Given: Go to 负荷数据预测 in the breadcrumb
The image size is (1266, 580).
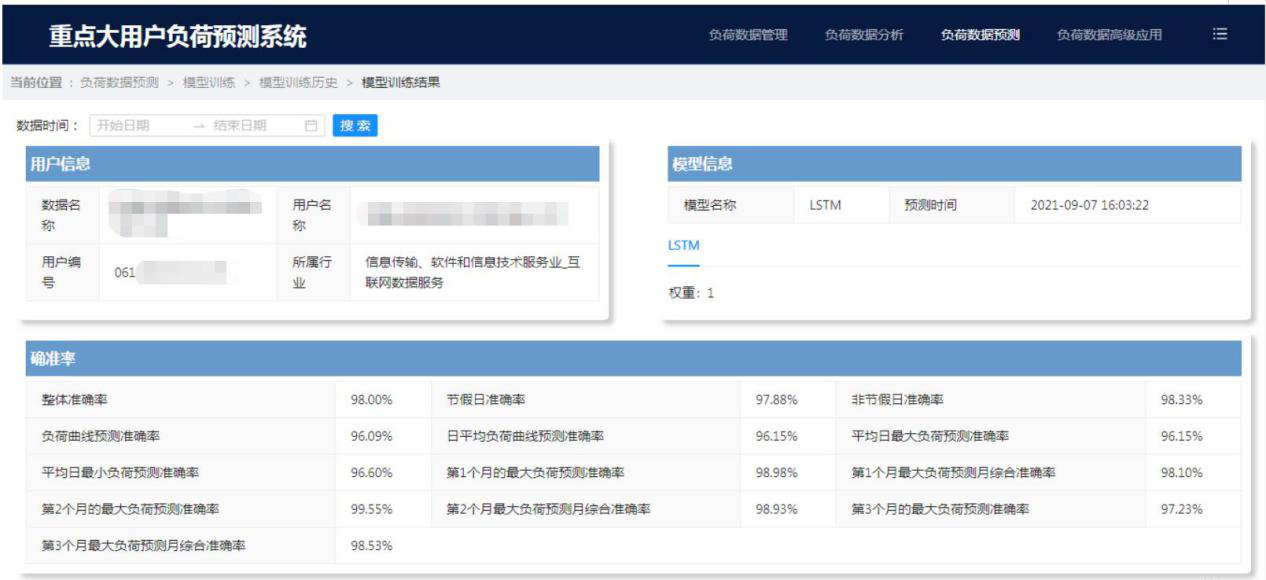Looking at the screenshot, I should click(119, 82).
